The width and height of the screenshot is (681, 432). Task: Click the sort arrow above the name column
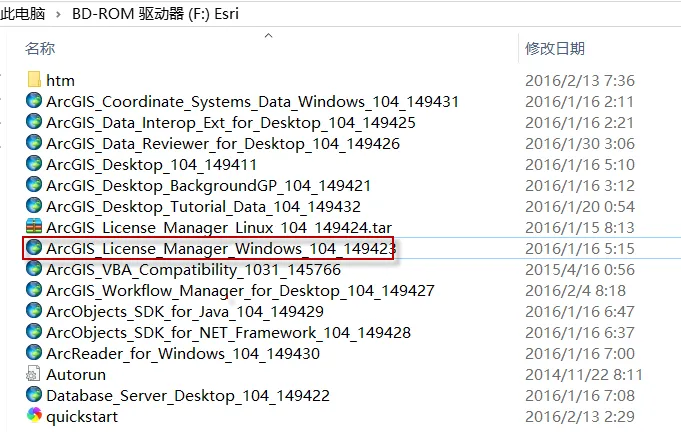click(267, 35)
